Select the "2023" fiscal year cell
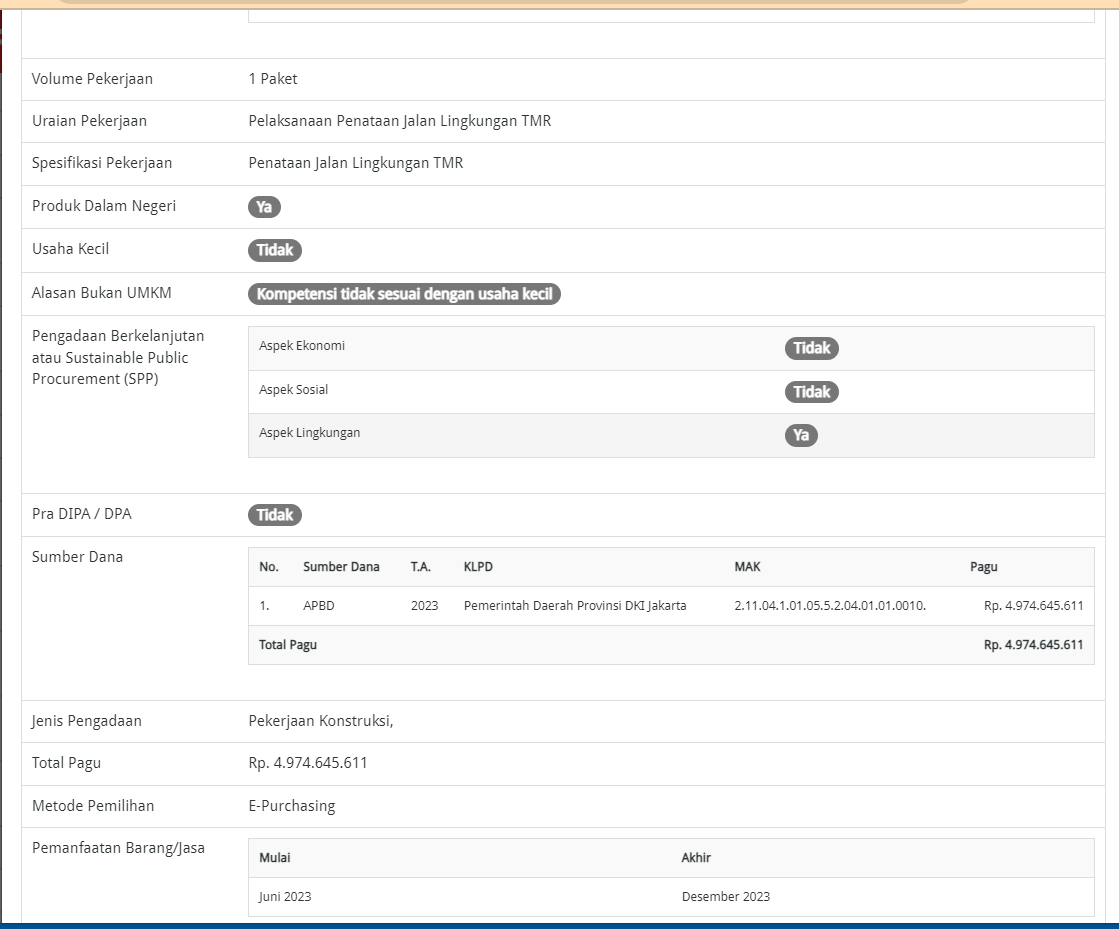 pyautogui.click(x=425, y=605)
